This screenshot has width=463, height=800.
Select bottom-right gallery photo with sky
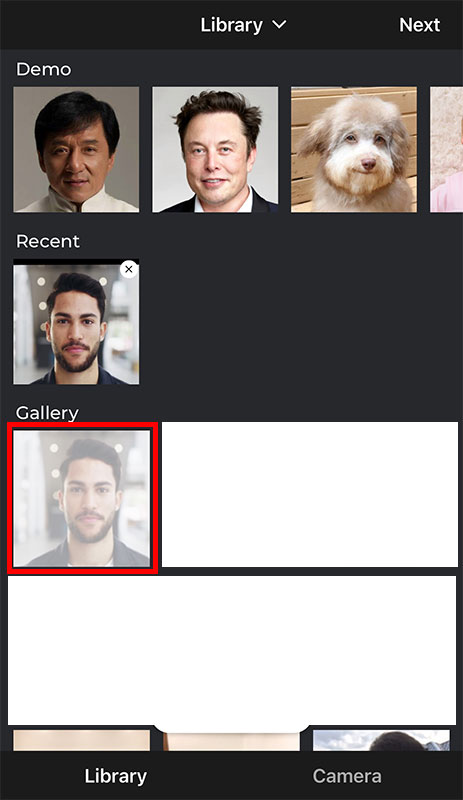[381, 740]
